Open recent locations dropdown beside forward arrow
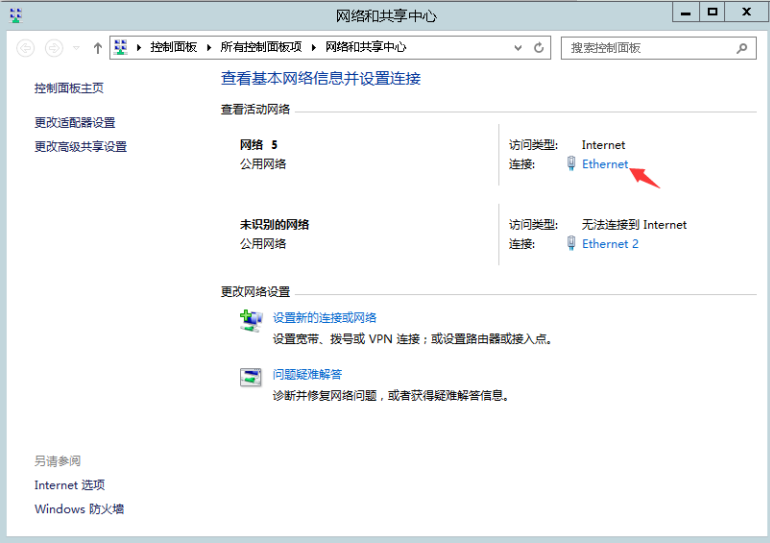The image size is (770, 543). [76, 48]
